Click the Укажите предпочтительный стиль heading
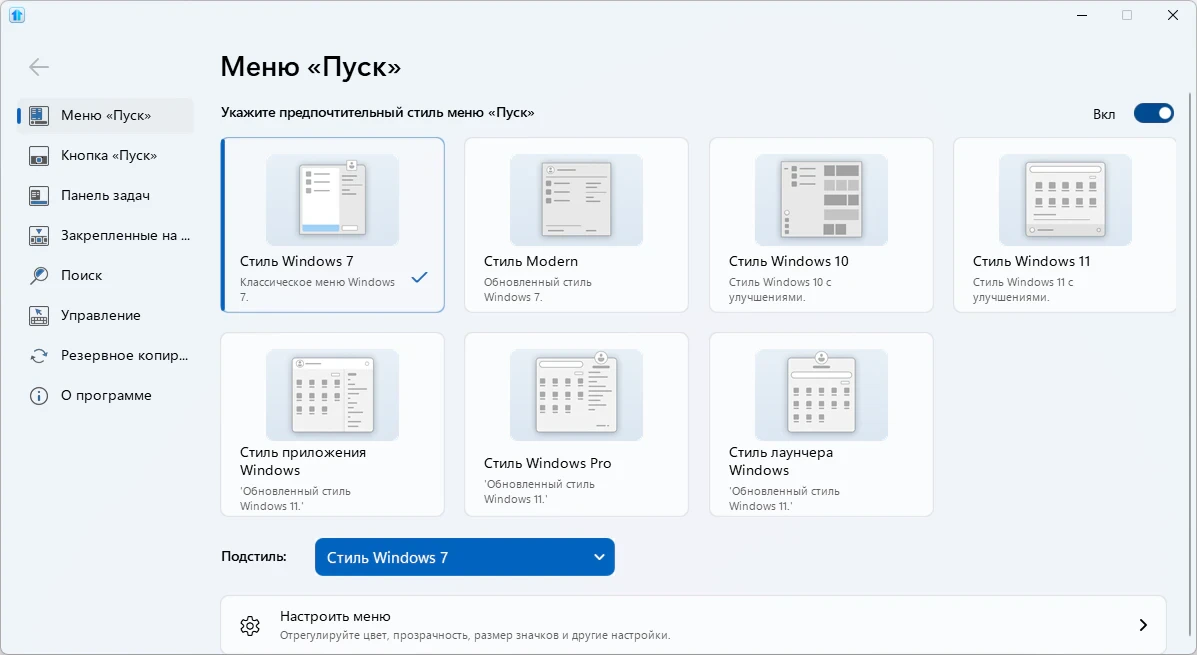 pos(378,112)
